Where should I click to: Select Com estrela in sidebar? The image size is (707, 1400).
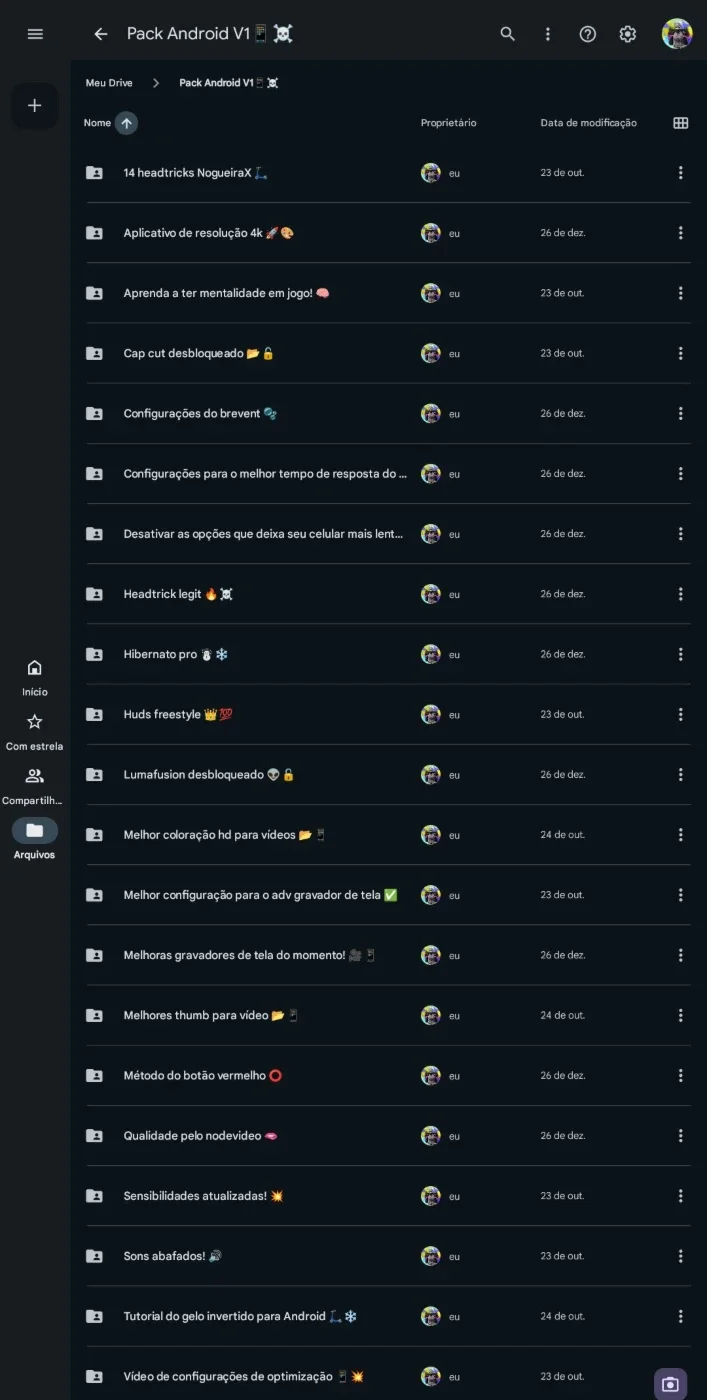click(x=34, y=732)
